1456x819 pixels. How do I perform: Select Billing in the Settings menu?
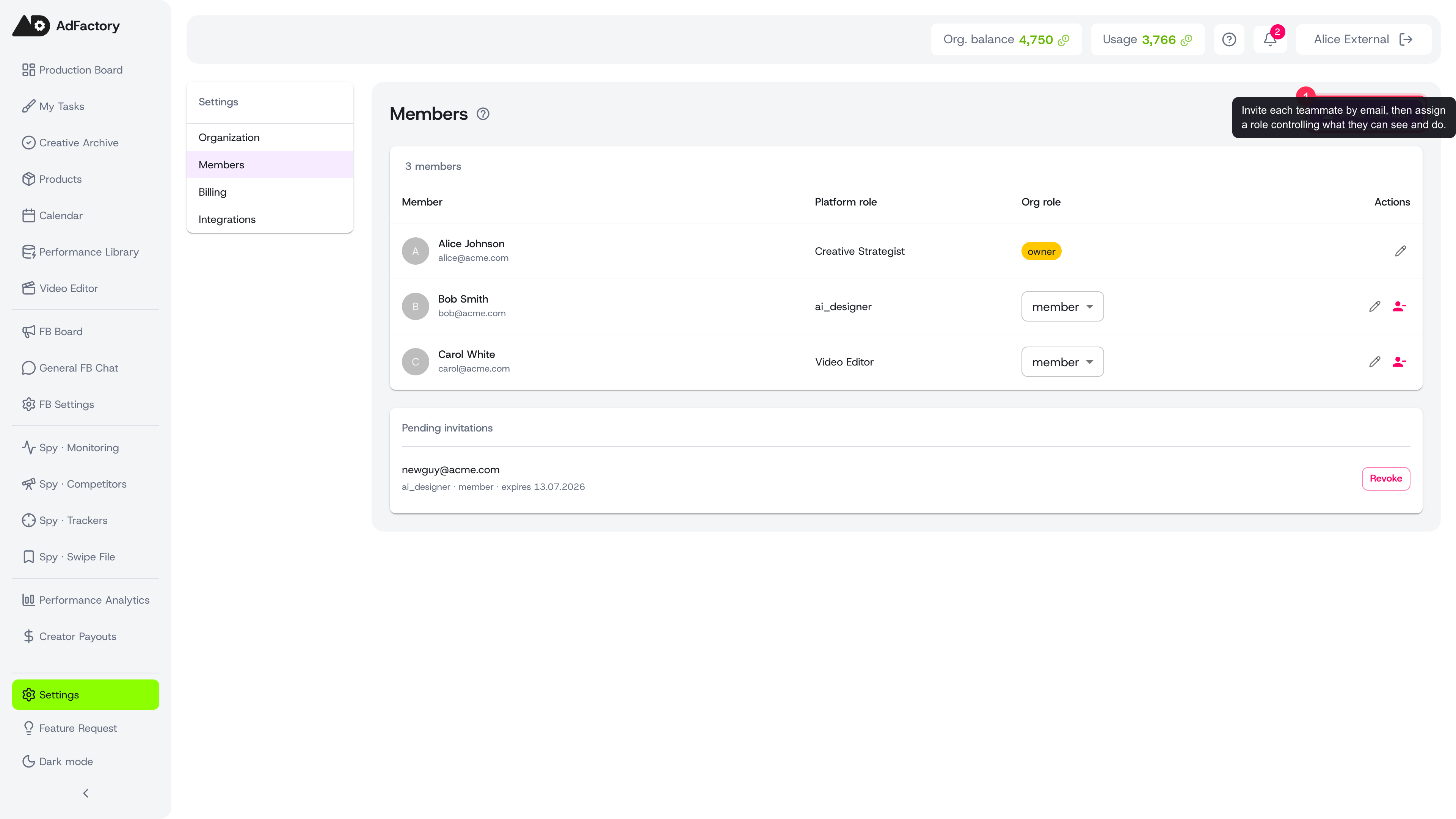click(270, 192)
